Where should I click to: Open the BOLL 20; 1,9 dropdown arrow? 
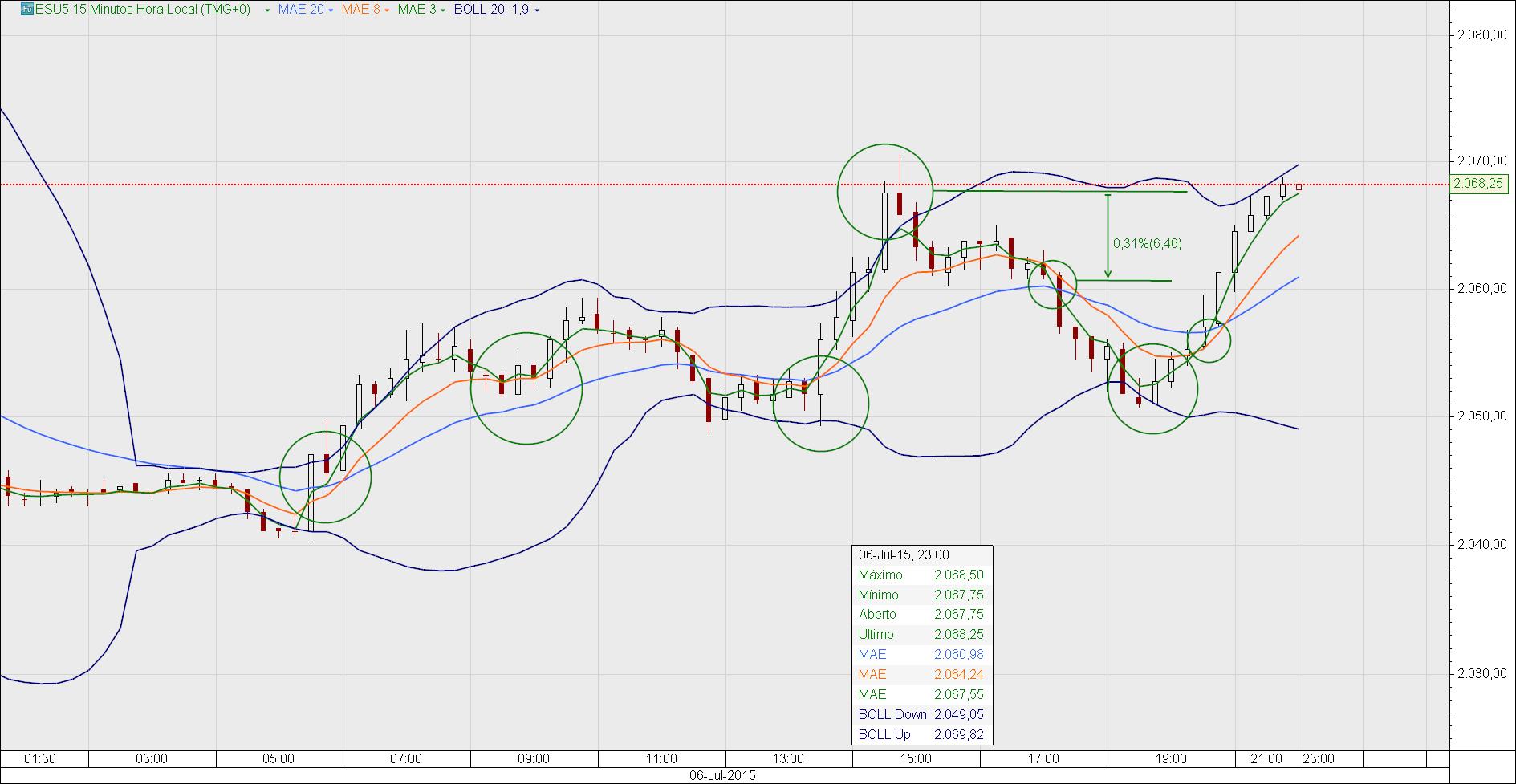coord(537,11)
